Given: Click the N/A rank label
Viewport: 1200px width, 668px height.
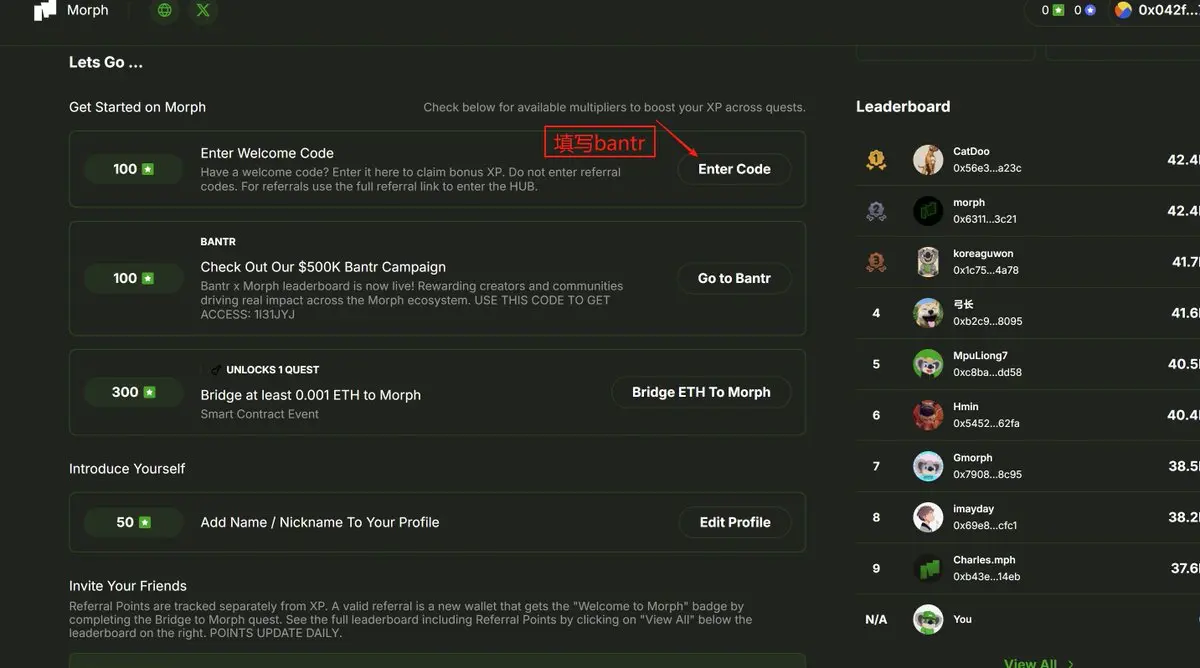Looking at the screenshot, I should click(876, 620).
